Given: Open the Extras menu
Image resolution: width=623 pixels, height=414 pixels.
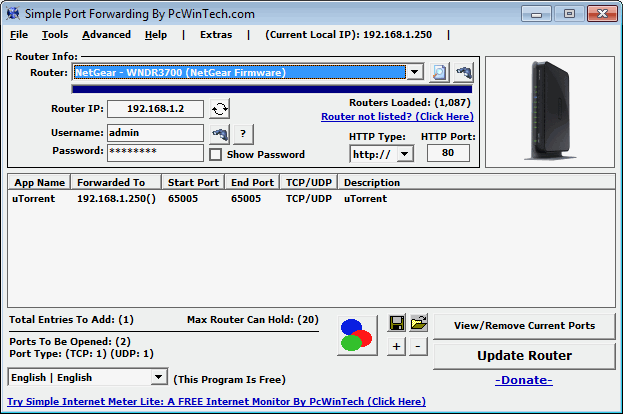Looking at the screenshot, I should pyautogui.click(x=216, y=35).
